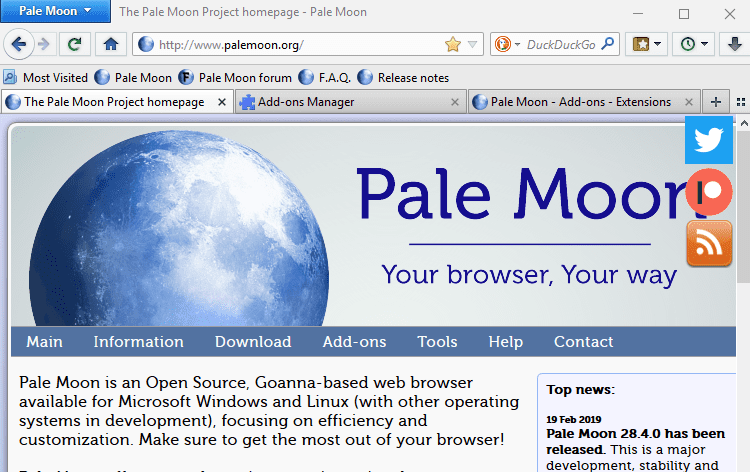Open the Release notes bookmark
Viewport: 750px width, 472px height.
pyautogui.click(x=403, y=77)
